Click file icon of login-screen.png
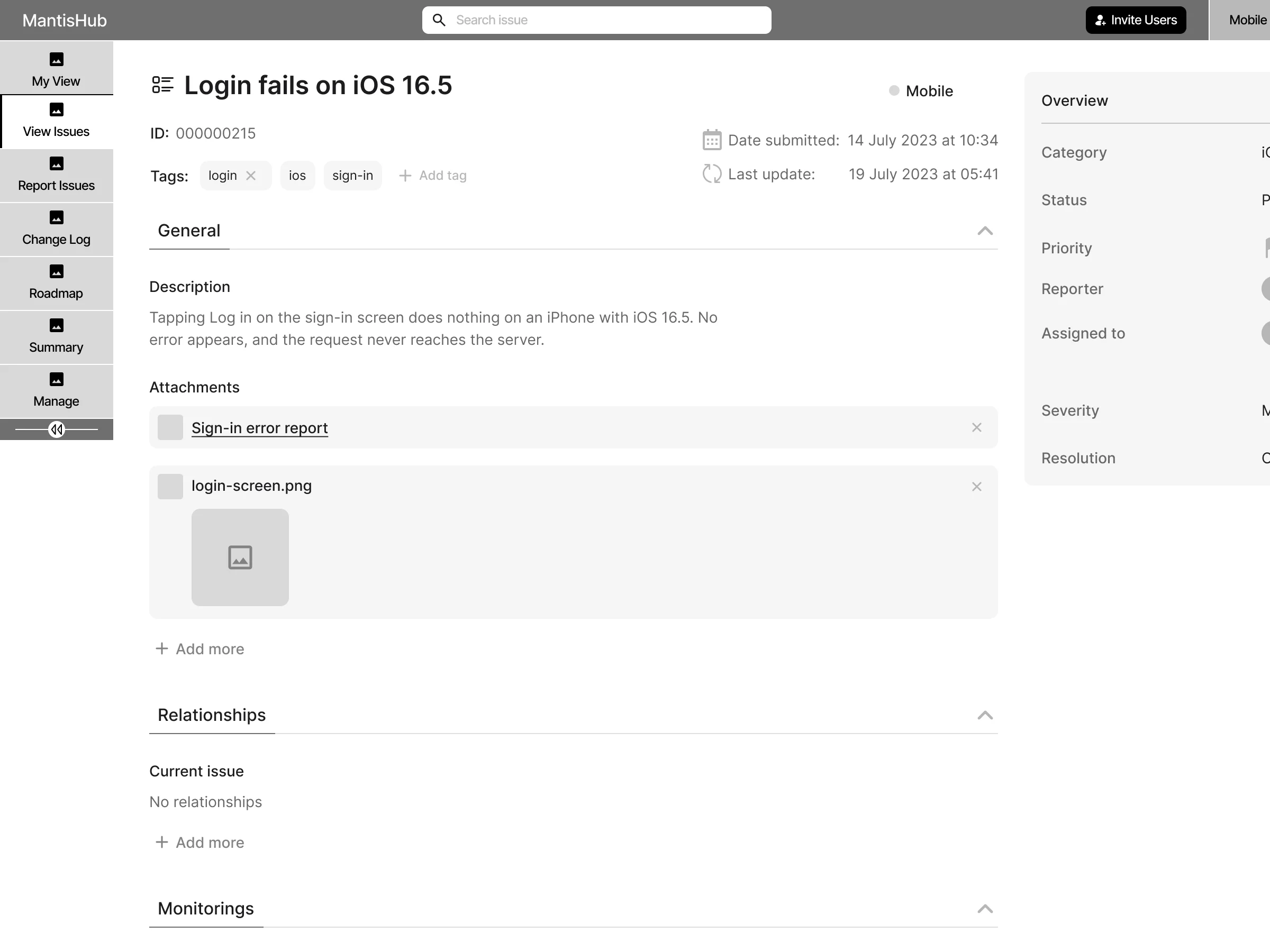The height and width of the screenshot is (952, 1270). (170, 487)
